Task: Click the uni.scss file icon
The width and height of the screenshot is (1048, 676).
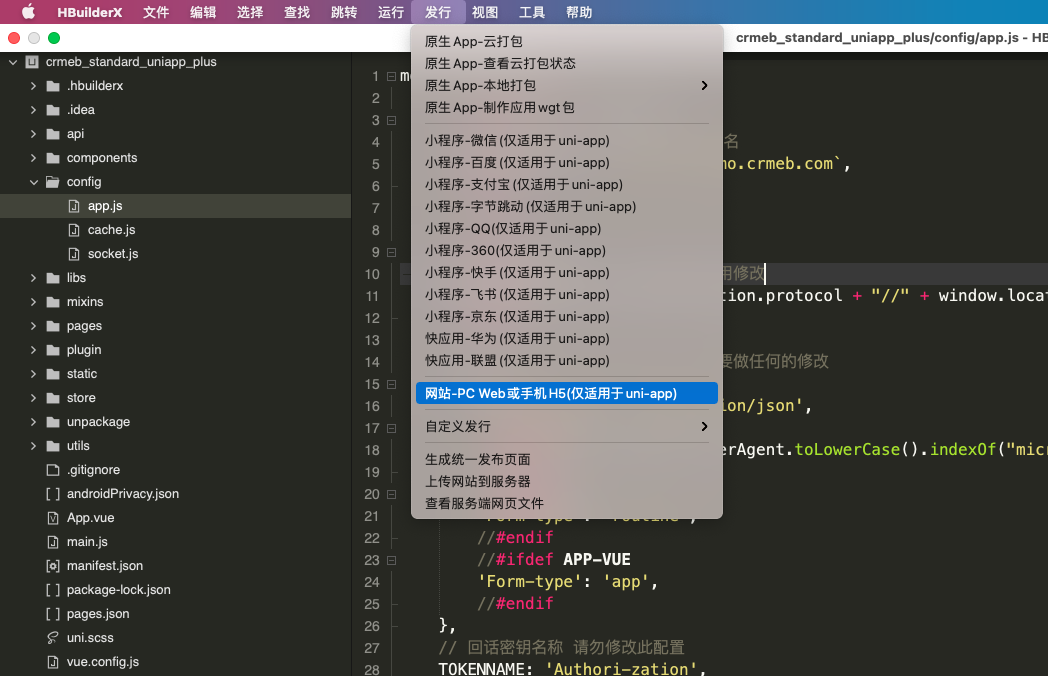Action: tap(53, 638)
